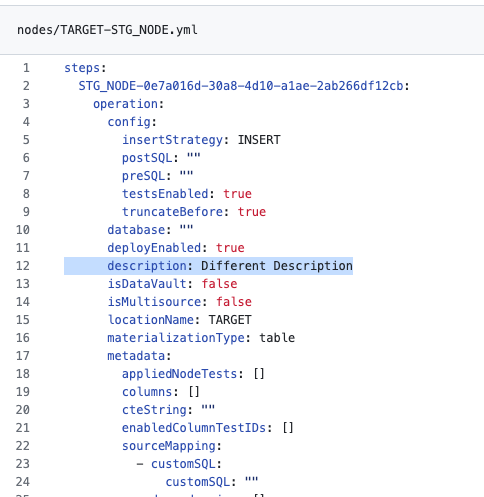The image size is (484, 497).
Task: Click the truncateBefore true value
Action: [x=252, y=212]
